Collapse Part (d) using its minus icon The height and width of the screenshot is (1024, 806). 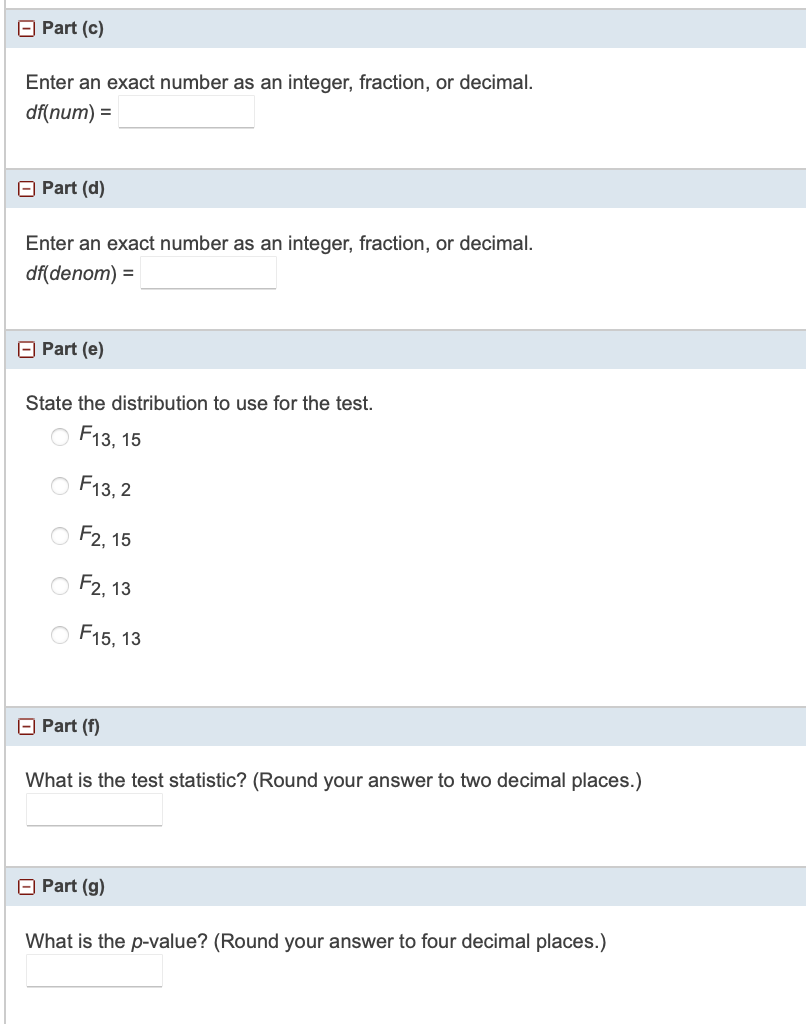[27, 188]
